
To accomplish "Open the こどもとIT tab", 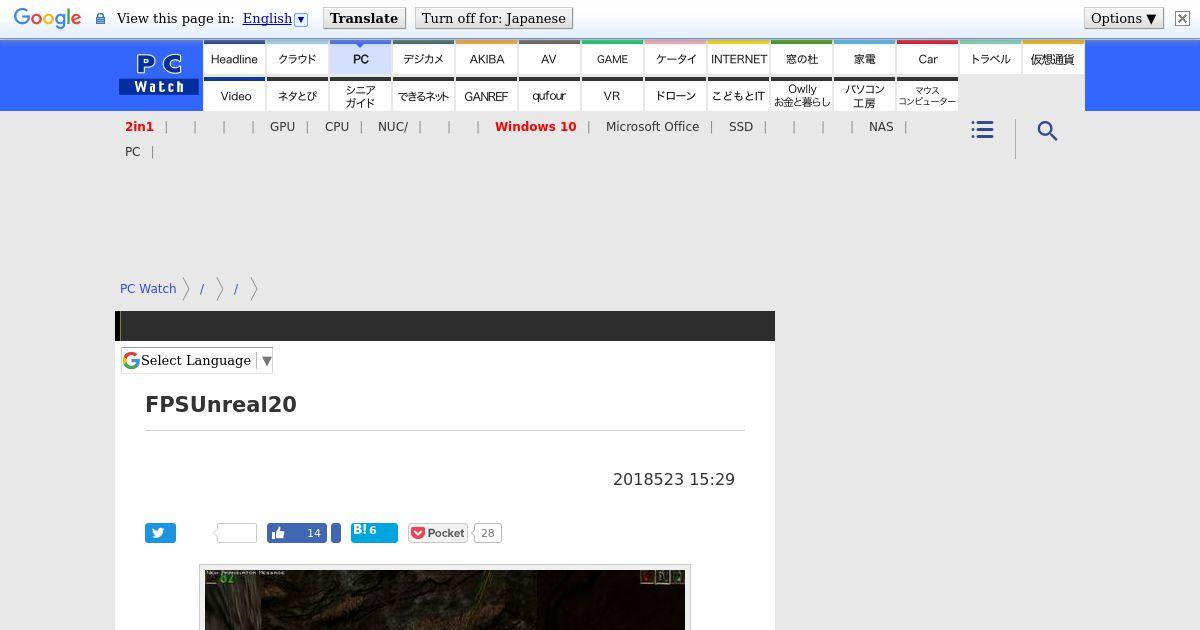I will [x=738, y=96].
